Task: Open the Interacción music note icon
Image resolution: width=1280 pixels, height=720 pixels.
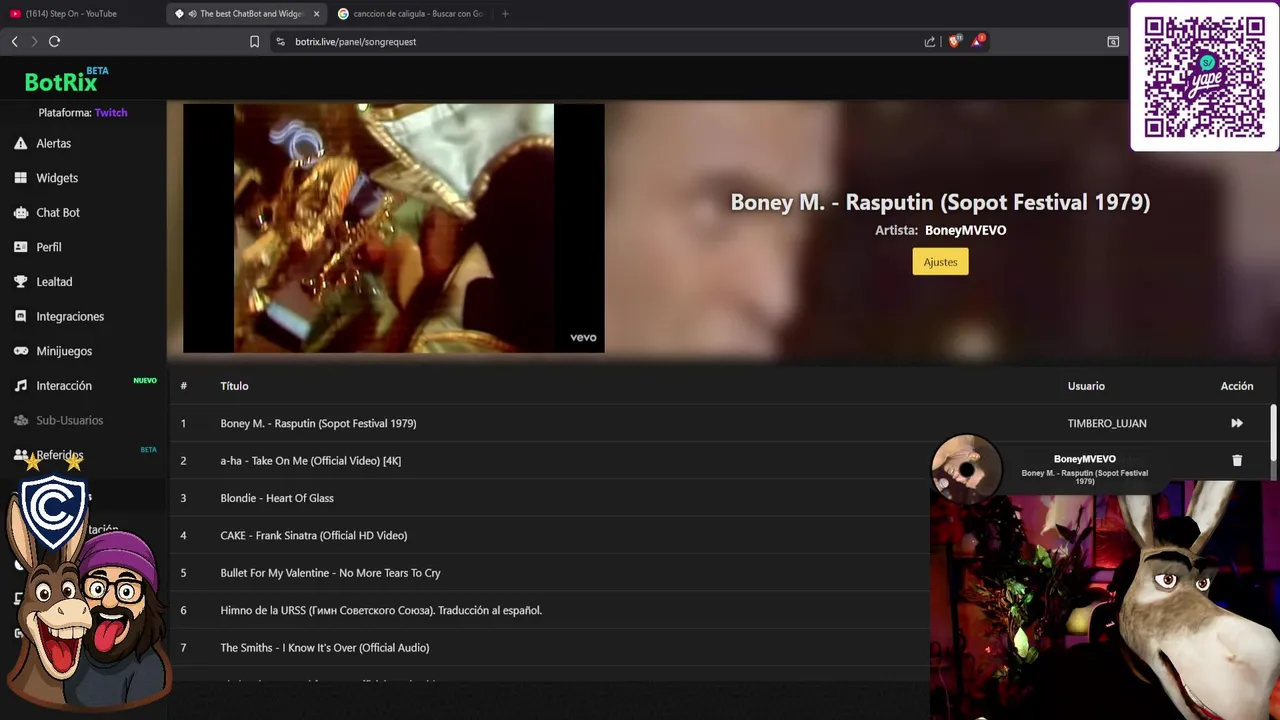Action: point(20,386)
